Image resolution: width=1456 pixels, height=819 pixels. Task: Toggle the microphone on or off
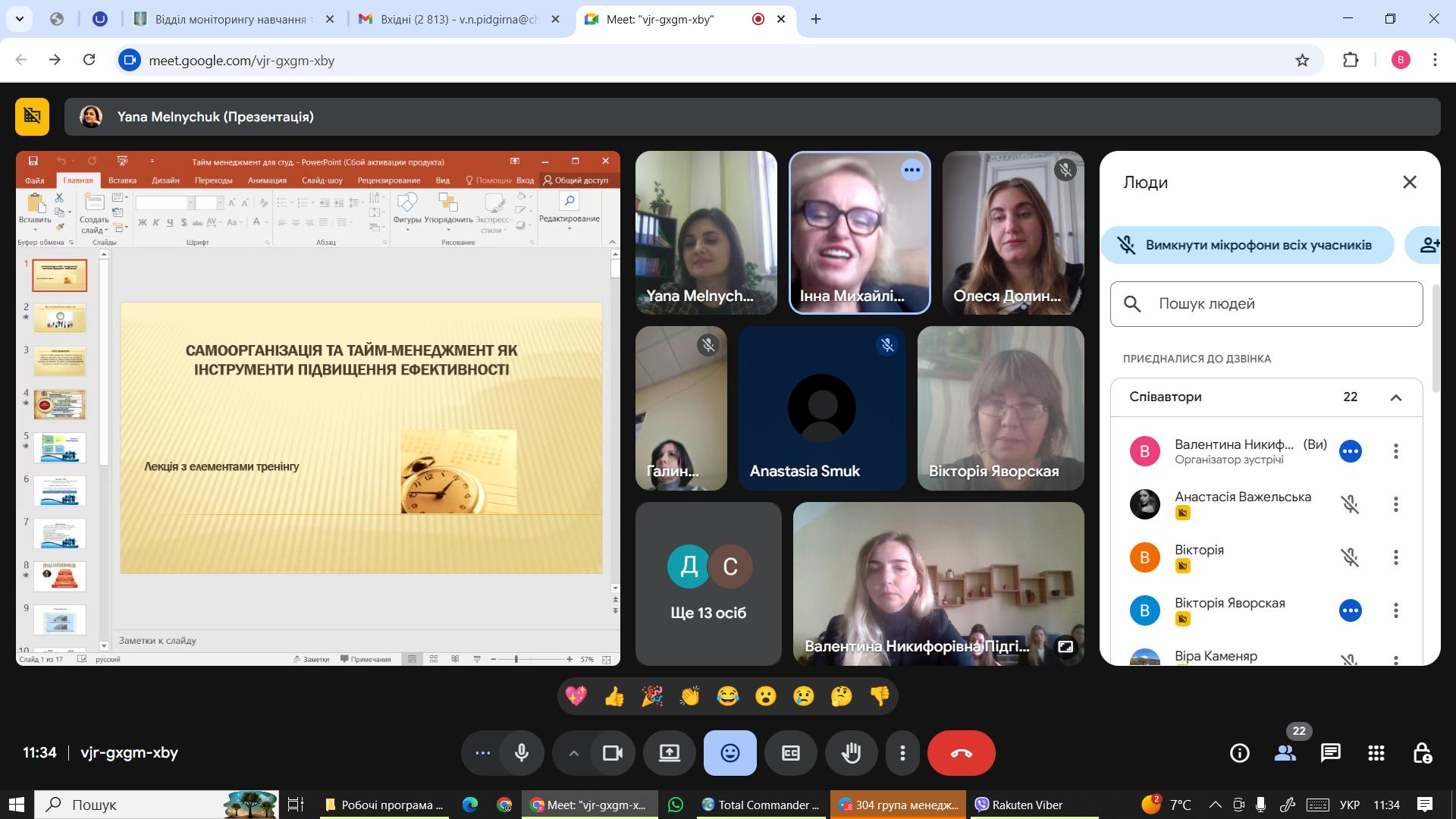click(522, 753)
